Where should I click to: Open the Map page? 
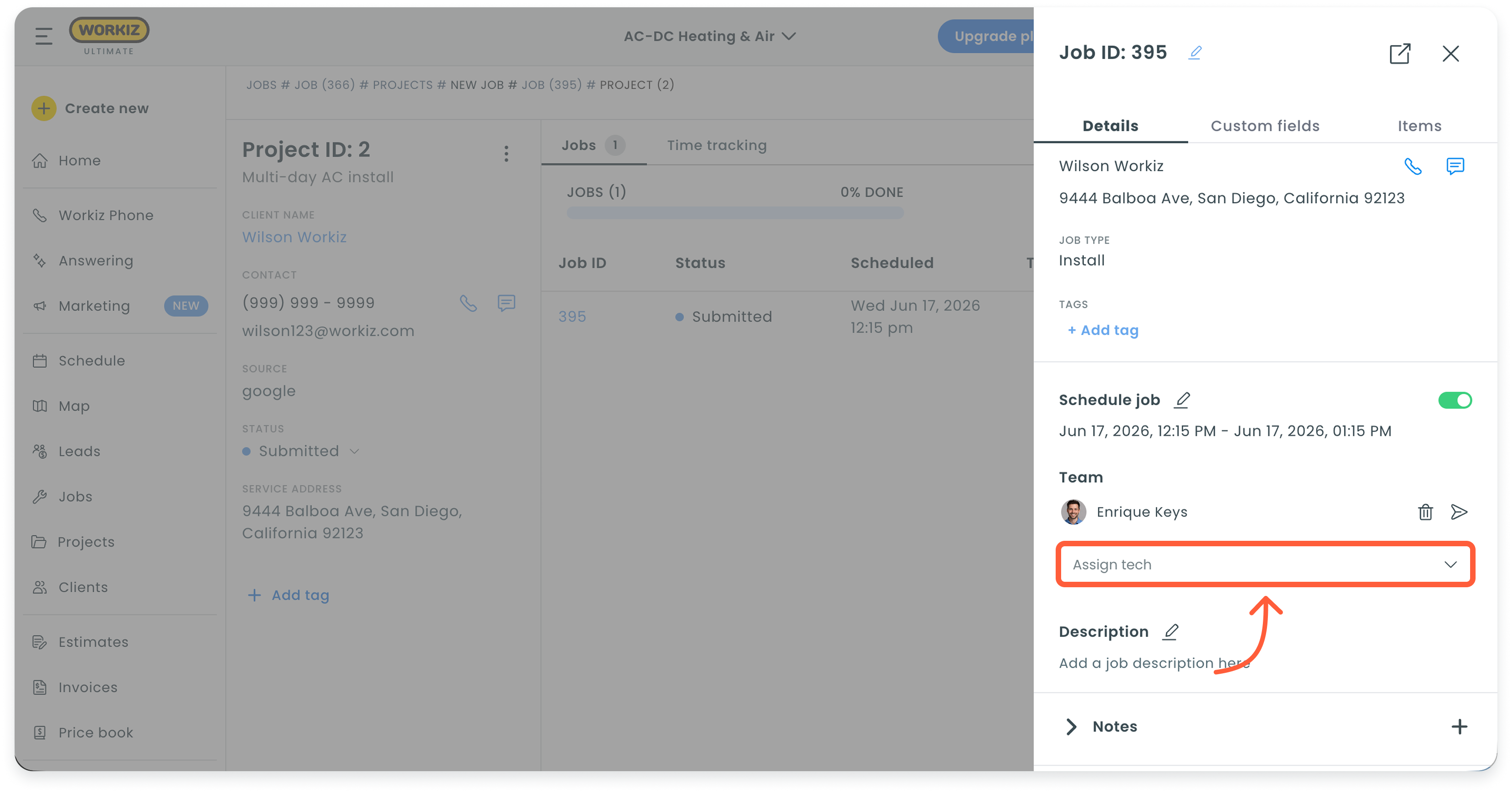(x=74, y=406)
